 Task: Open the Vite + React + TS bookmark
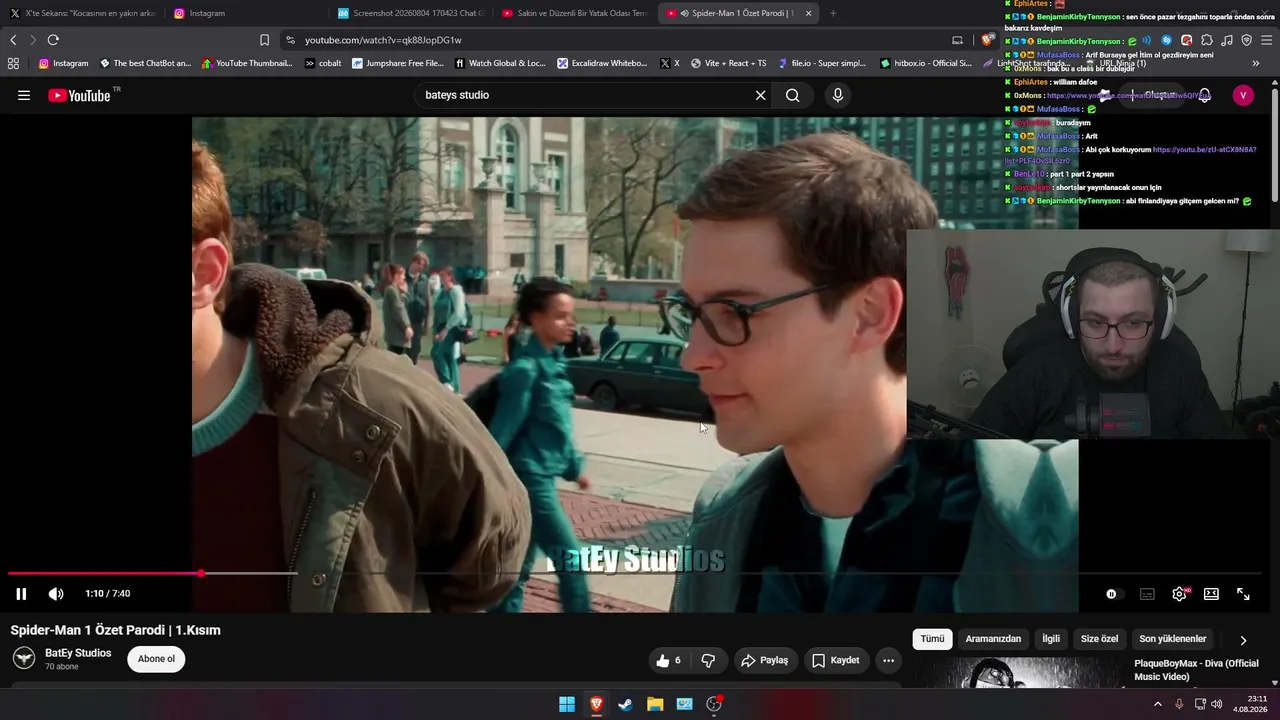(728, 63)
